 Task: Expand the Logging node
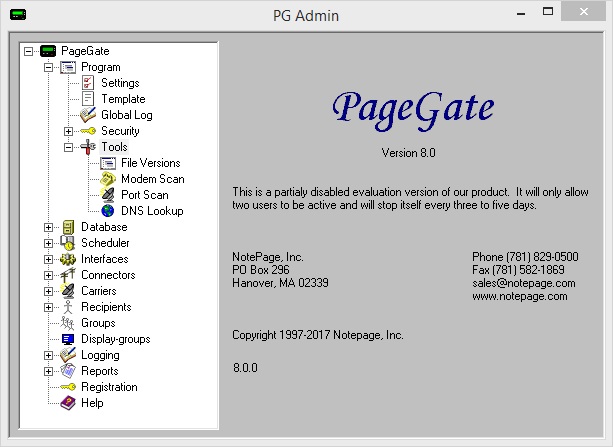[x=48, y=355]
